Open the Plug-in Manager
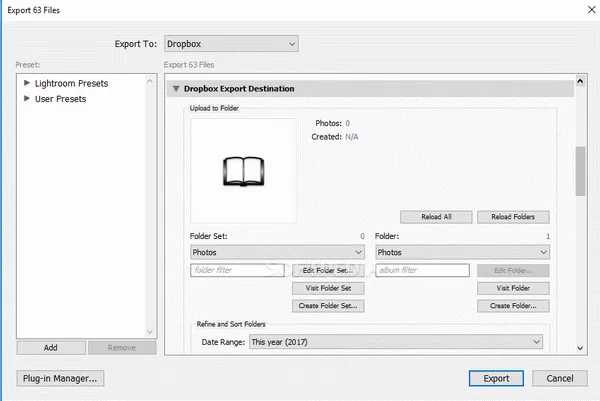 pyautogui.click(x=60, y=378)
